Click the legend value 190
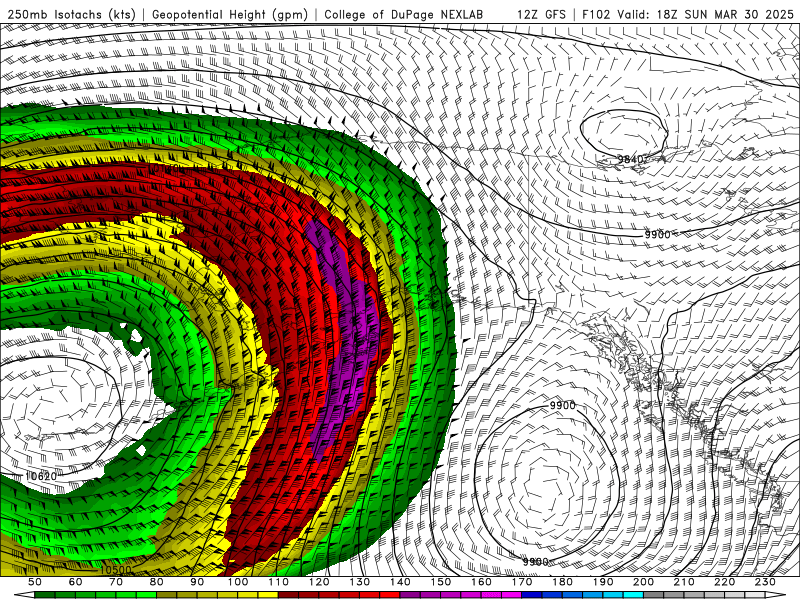Viewport: 800px width, 600px height. 603,582
